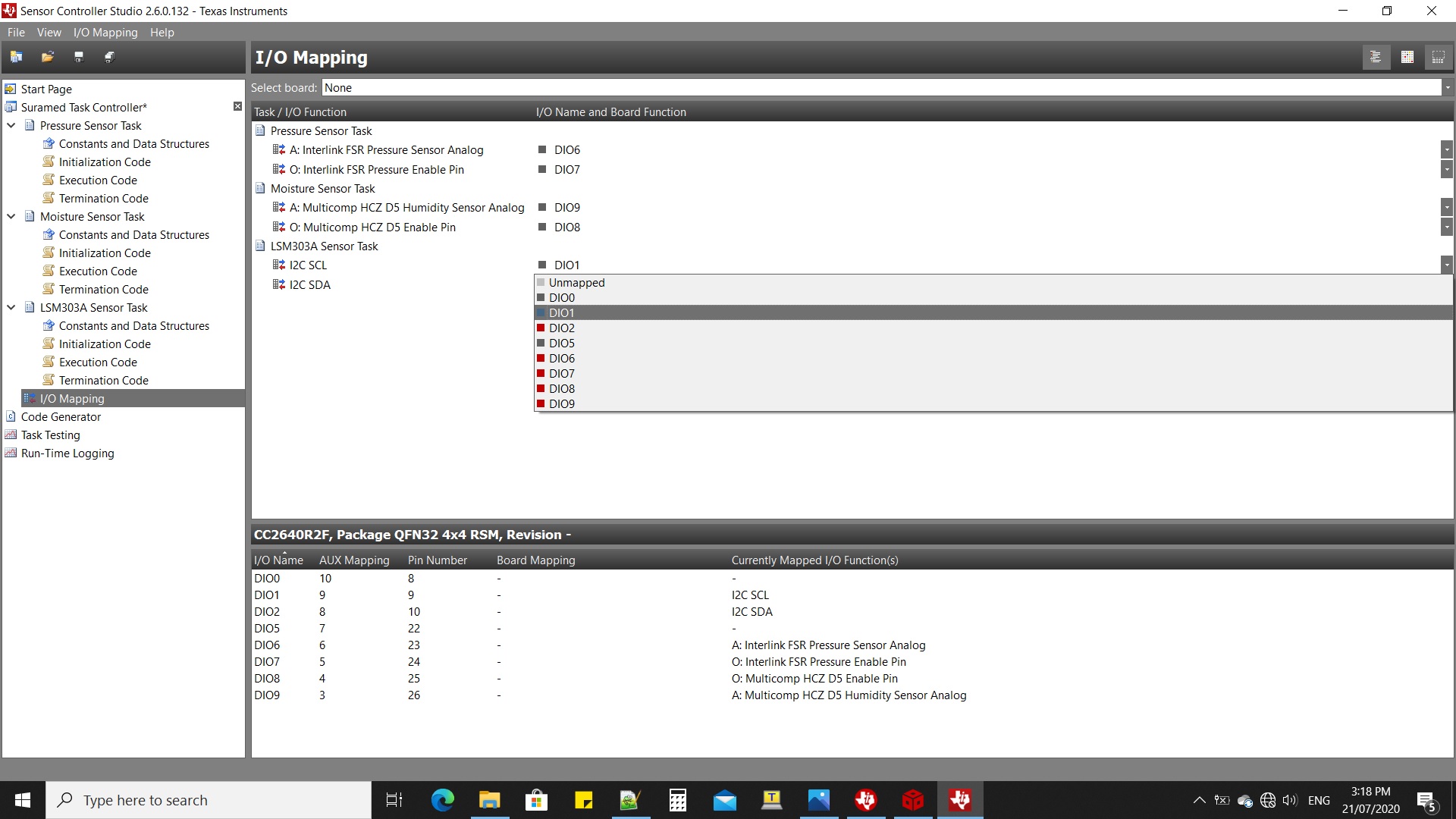1456x819 pixels.
Task: Toggle the bottom pin table panel icon
Action: (1438, 58)
